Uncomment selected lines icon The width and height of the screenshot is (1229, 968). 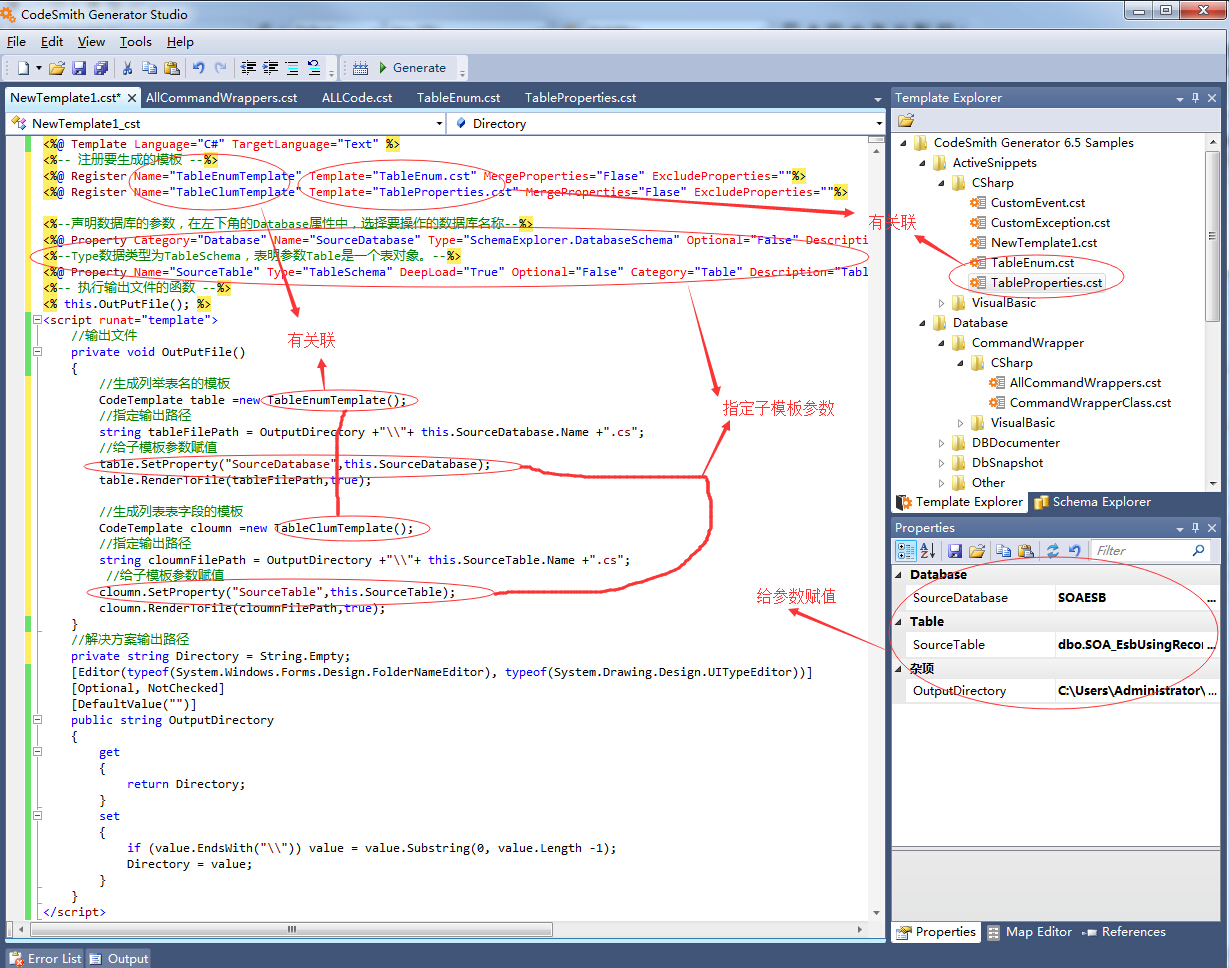(x=314, y=68)
